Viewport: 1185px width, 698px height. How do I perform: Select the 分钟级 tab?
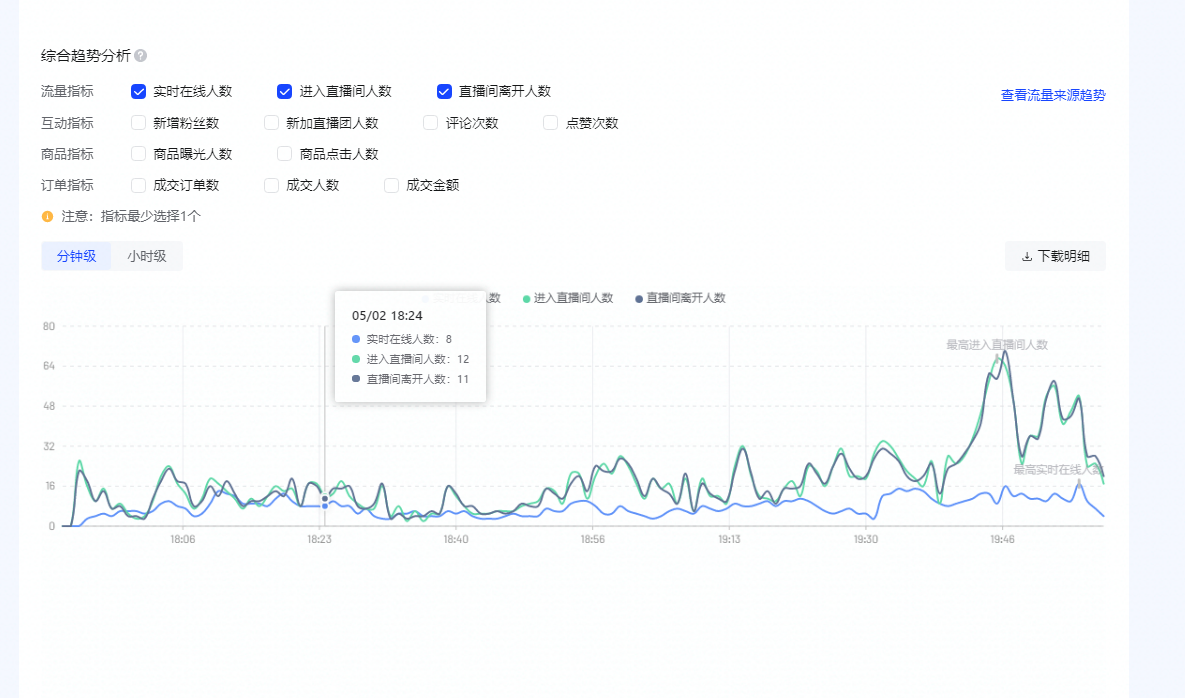coord(76,255)
